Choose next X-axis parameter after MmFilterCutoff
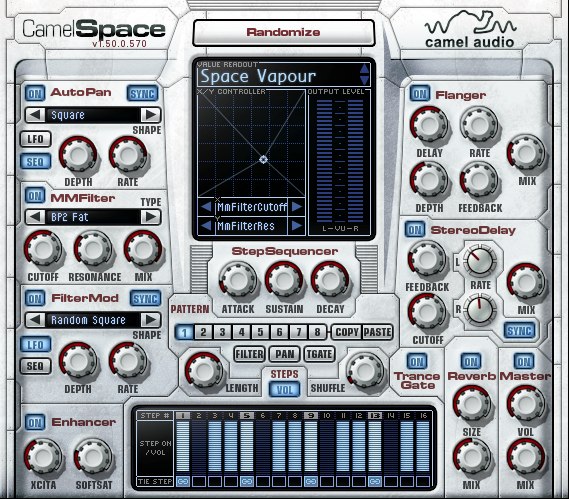569x499 pixels. [x=296, y=207]
